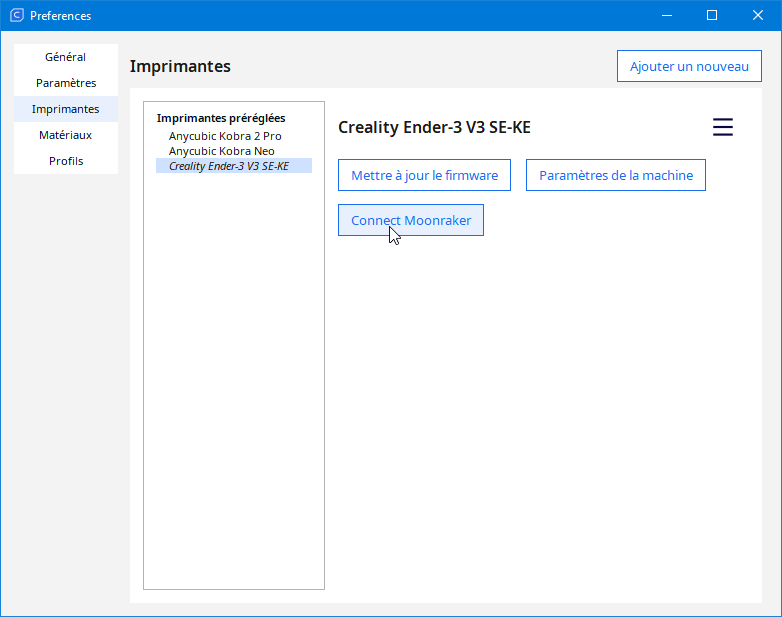Screen dimensions: 782x617
Task: Switch to the Paramètres page
Action: (x=66, y=83)
